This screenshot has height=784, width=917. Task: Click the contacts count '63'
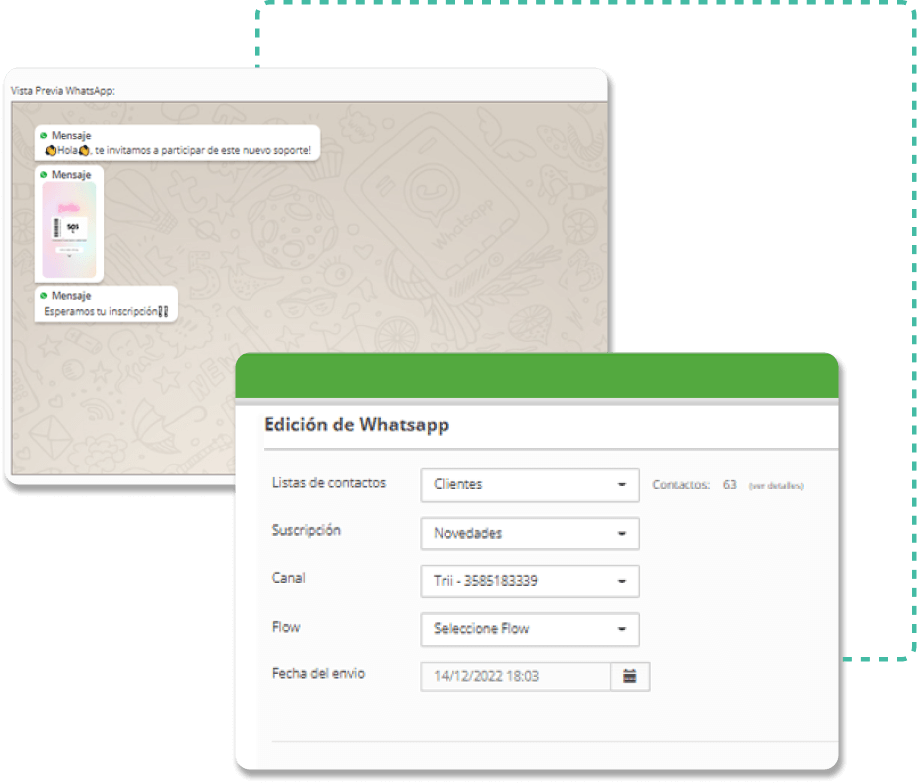point(729,485)
